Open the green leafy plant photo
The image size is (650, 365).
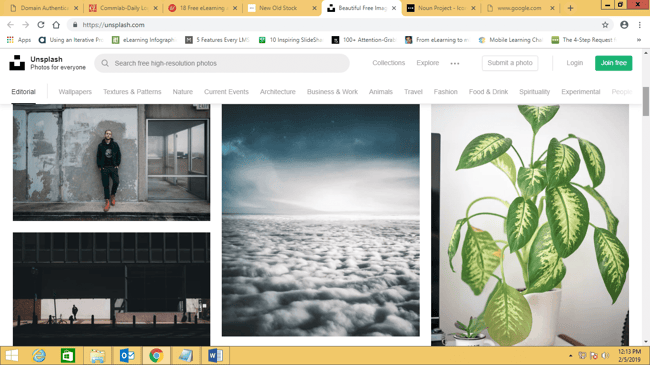click(x=530, y=225)
